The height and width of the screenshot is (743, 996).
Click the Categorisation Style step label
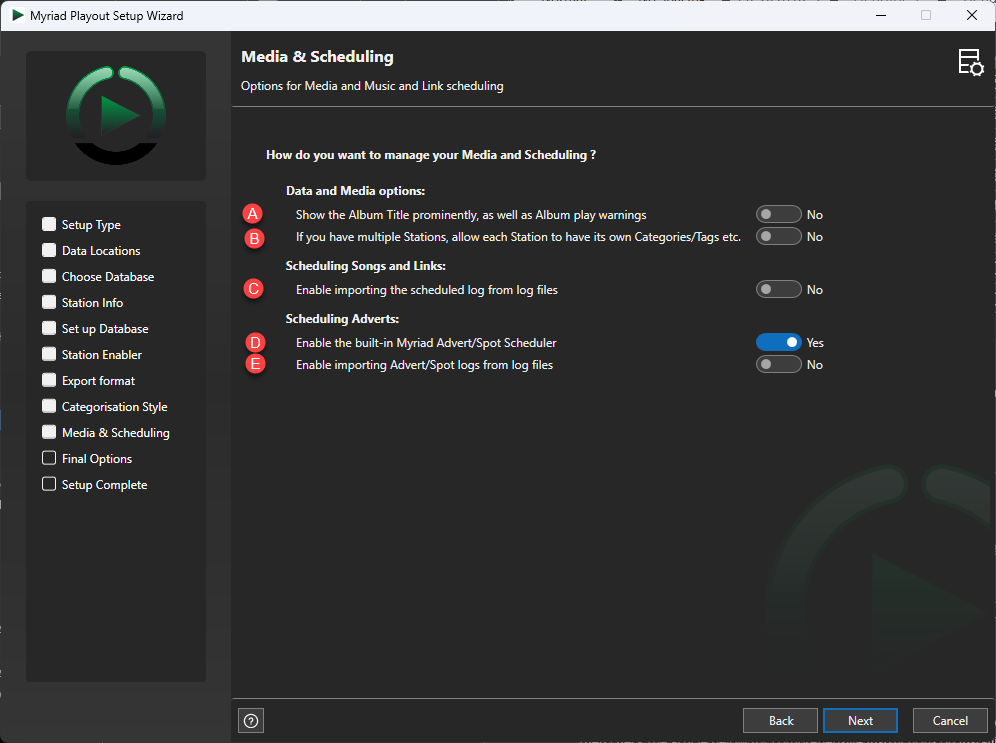tap(114, 407)
